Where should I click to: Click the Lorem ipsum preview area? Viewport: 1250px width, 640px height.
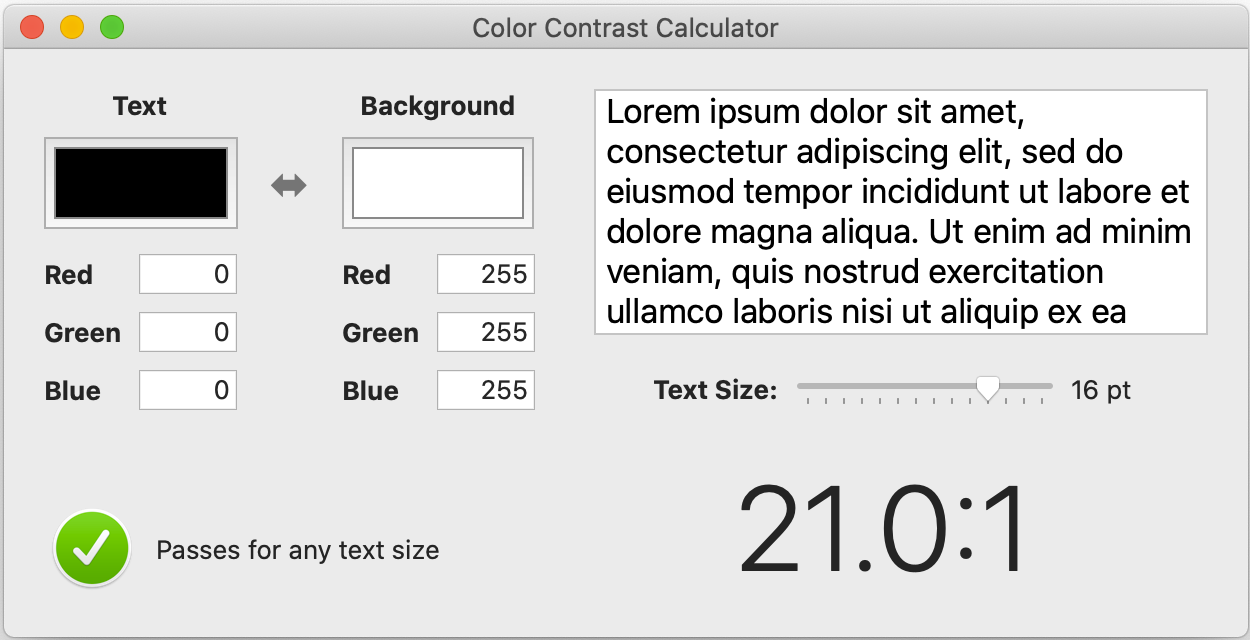click(900, 210)
